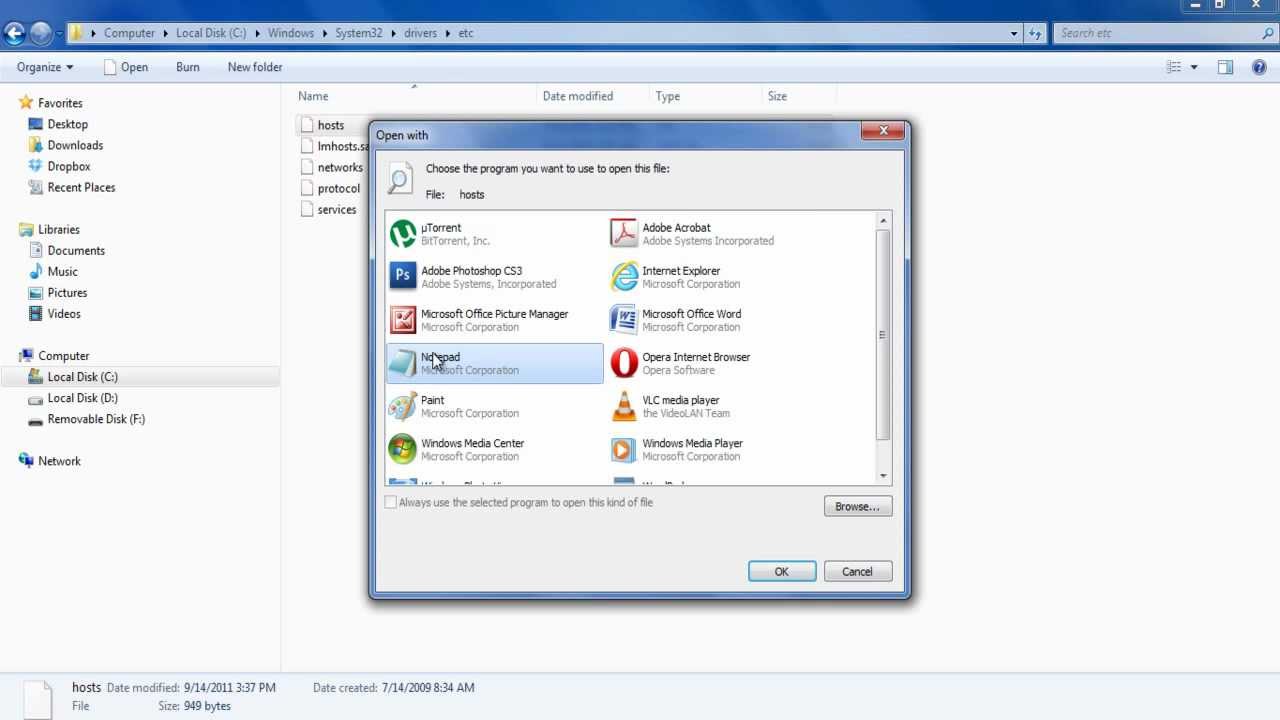Click the Network icon in navigation pane
The height and width of the screenshot is (720, 1280).
click(26, 461)
